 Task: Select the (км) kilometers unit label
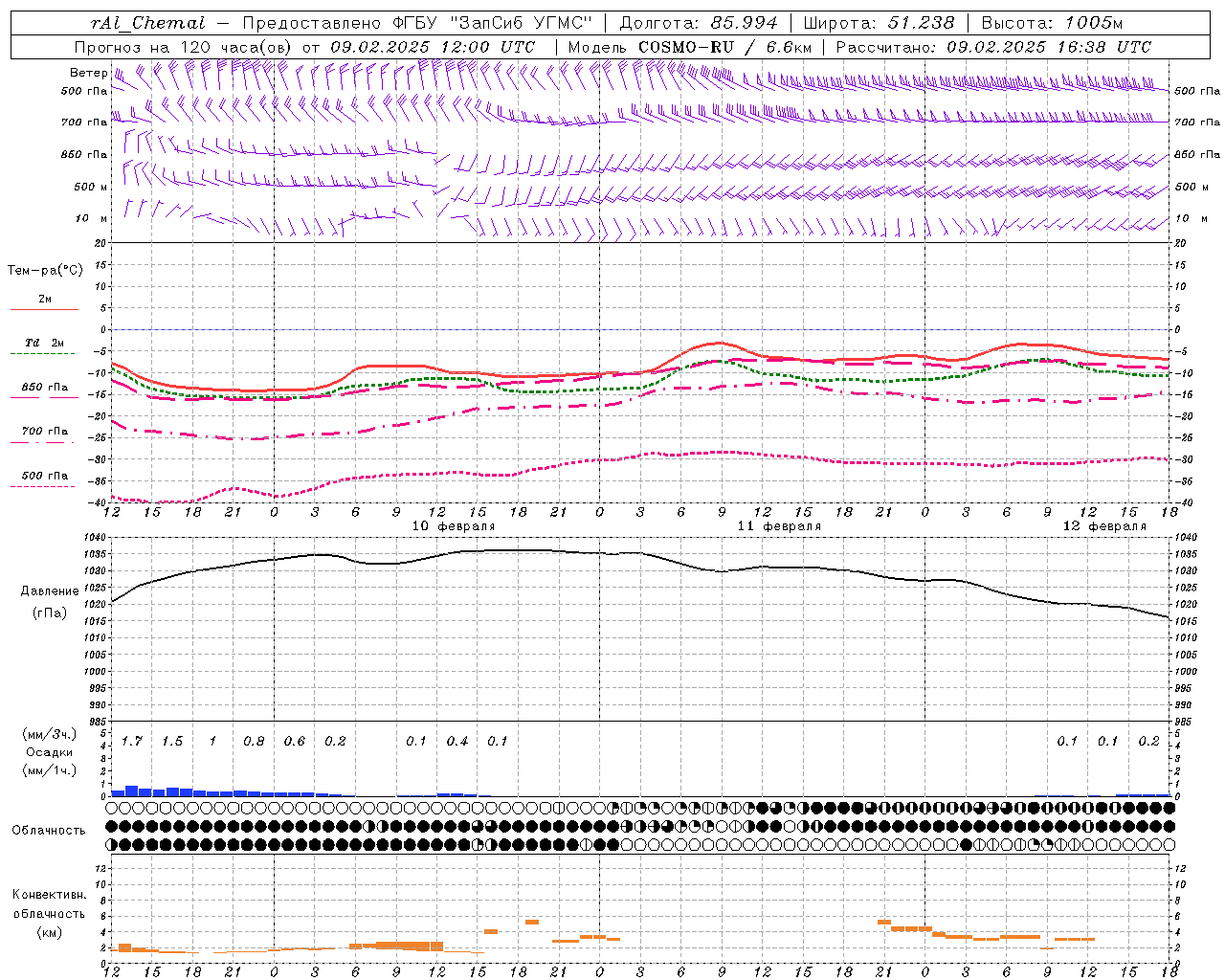[50, 931]
